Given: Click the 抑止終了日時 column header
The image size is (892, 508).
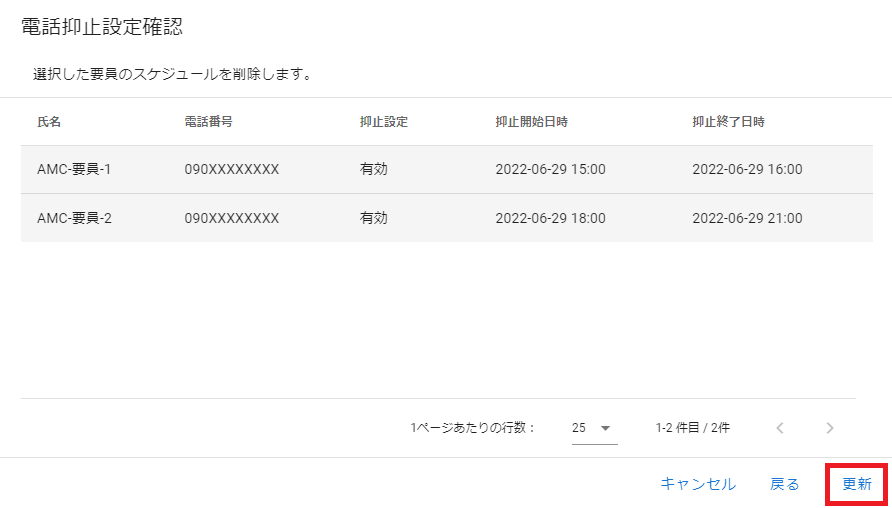Looking at the screenshot, I should click(729, 122).
